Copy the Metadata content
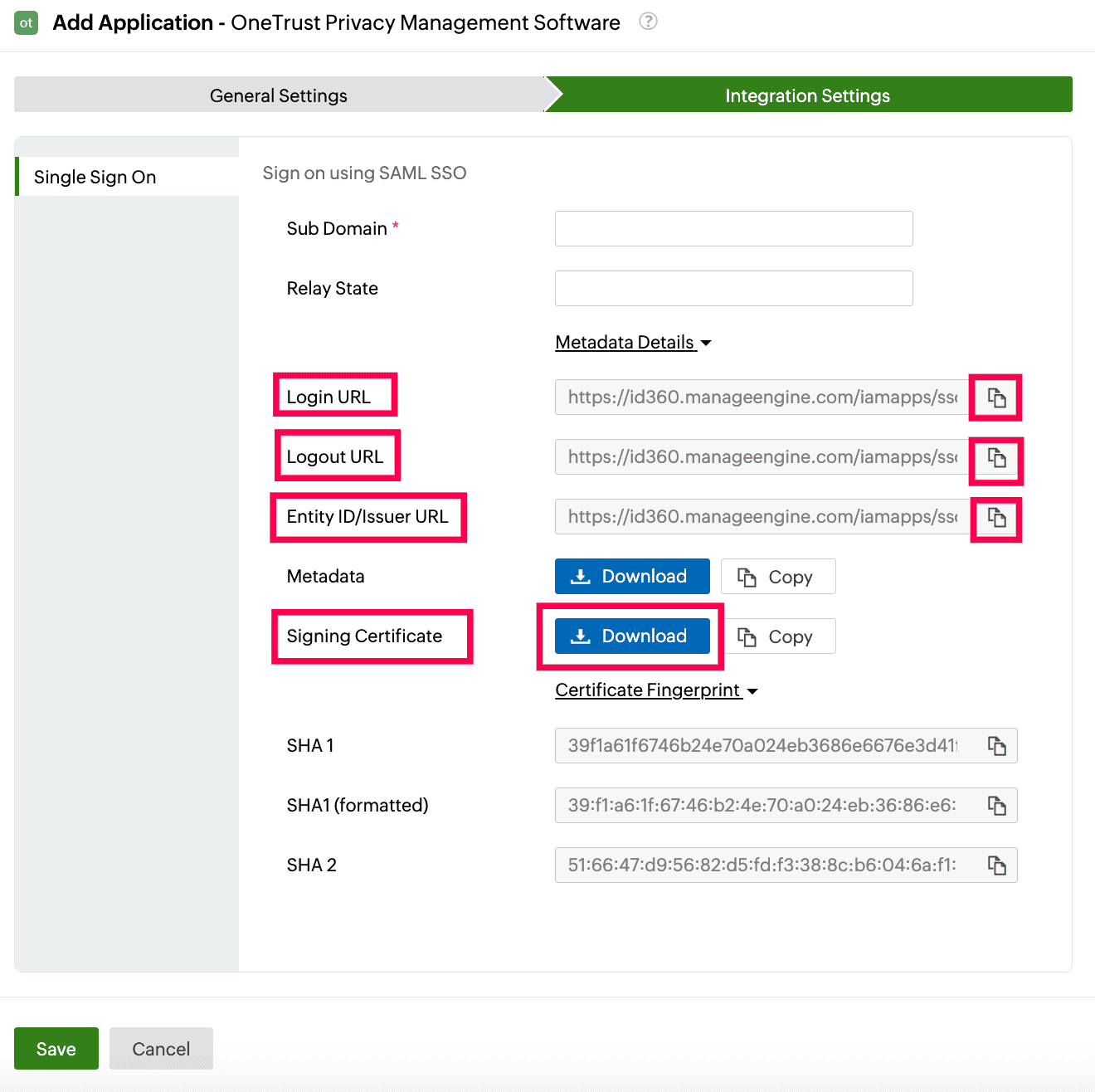 [x=778, y=577]
